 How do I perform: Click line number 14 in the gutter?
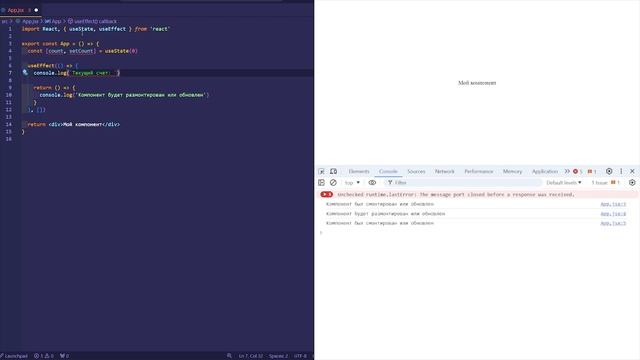(x=9, y=124)
